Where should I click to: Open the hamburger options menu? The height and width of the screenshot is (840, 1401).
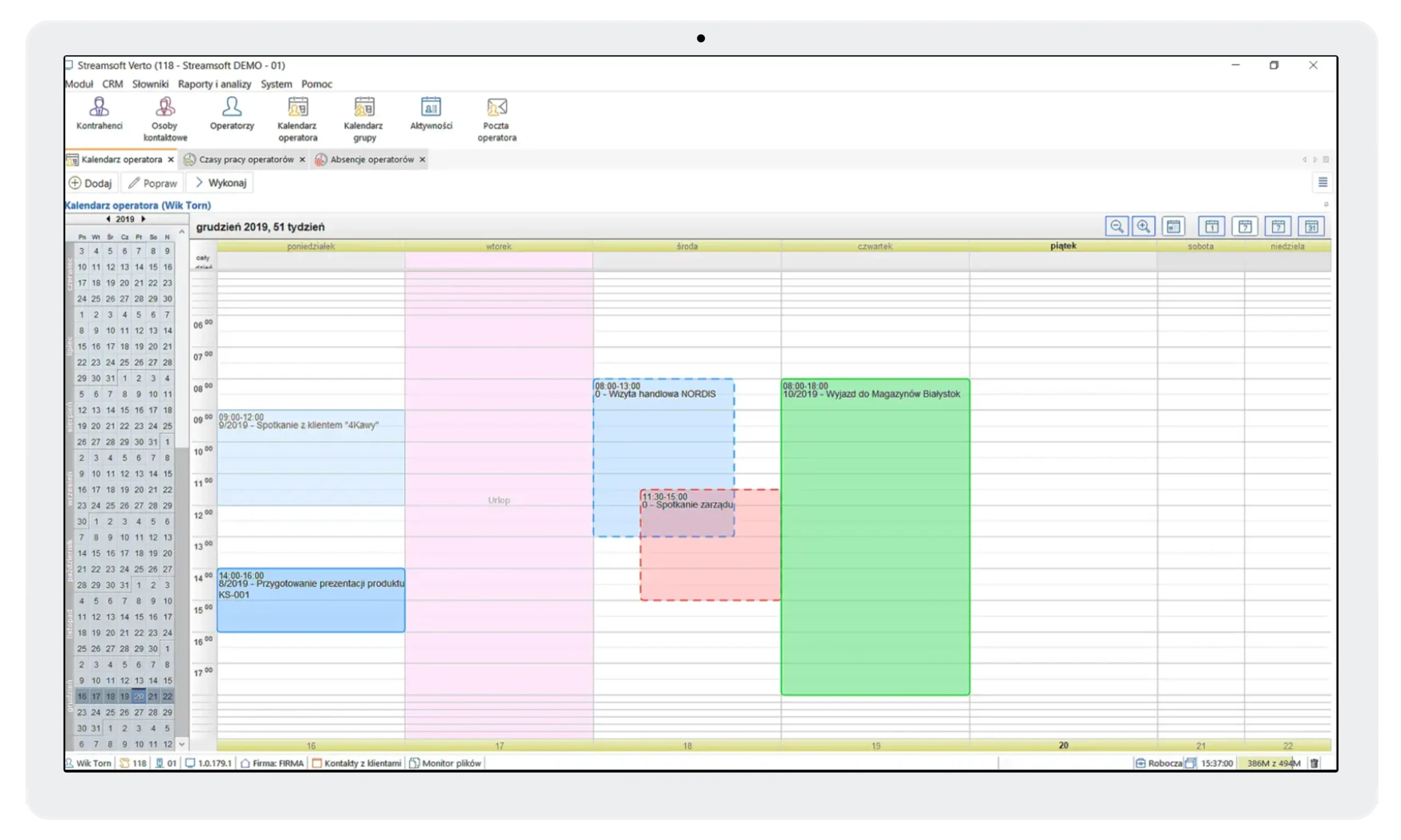pos(1323,182)
